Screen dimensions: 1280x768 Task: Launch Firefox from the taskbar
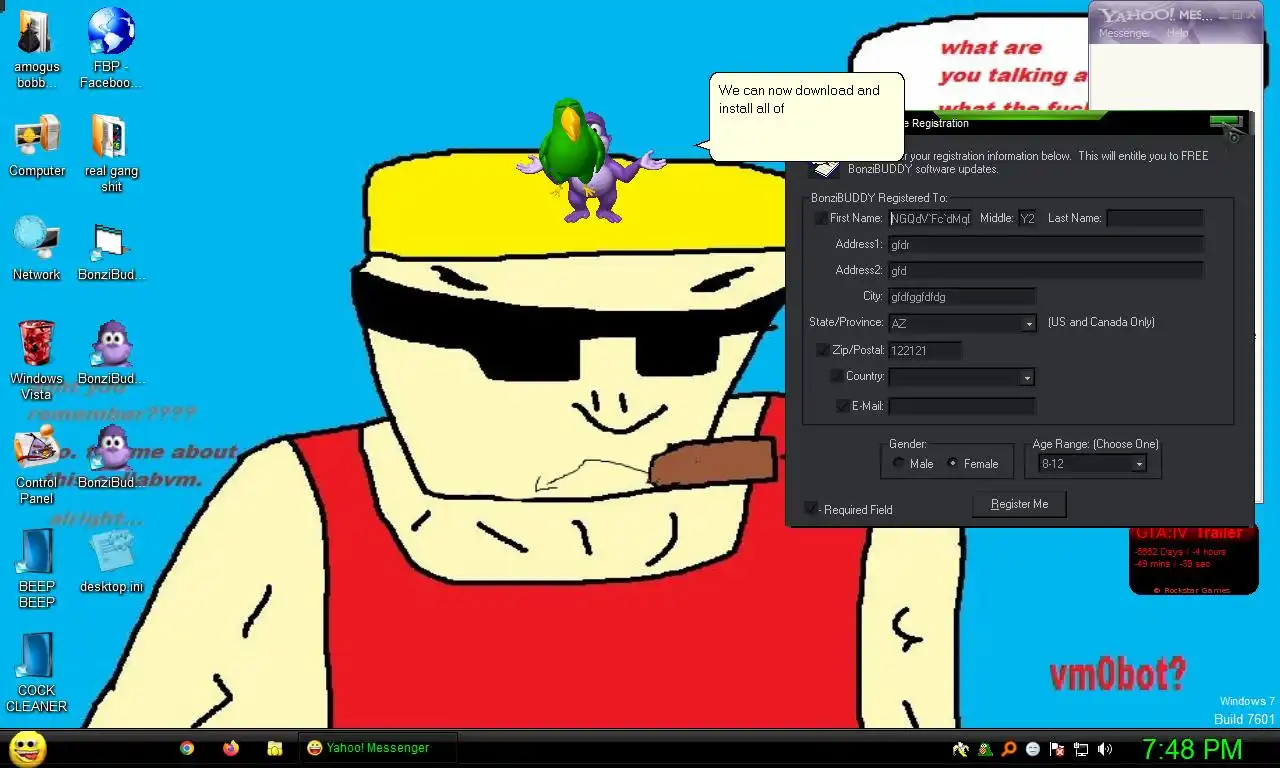click(x=231, y=748)
